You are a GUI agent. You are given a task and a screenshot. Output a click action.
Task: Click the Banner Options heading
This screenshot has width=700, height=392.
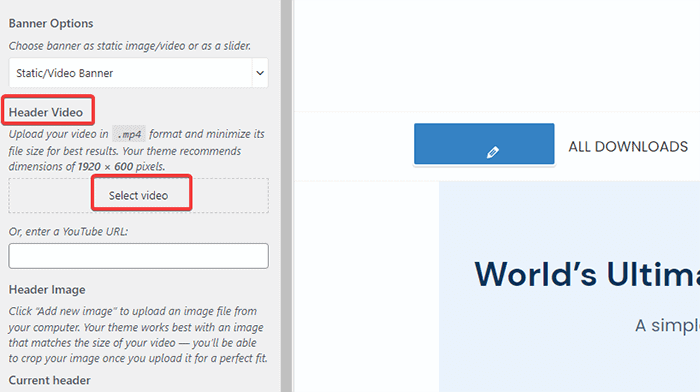tap(51, 23)
